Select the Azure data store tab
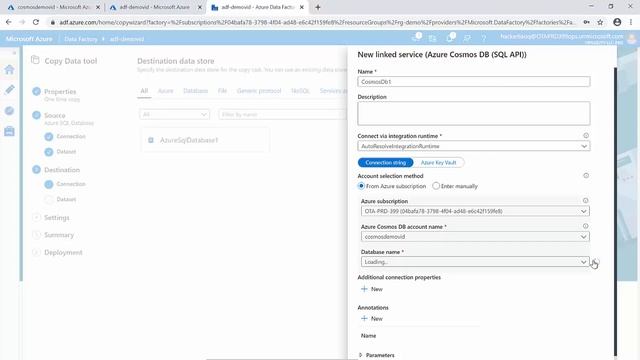The height and width of the screenshot is (360, 640). [x=165, y=91]
